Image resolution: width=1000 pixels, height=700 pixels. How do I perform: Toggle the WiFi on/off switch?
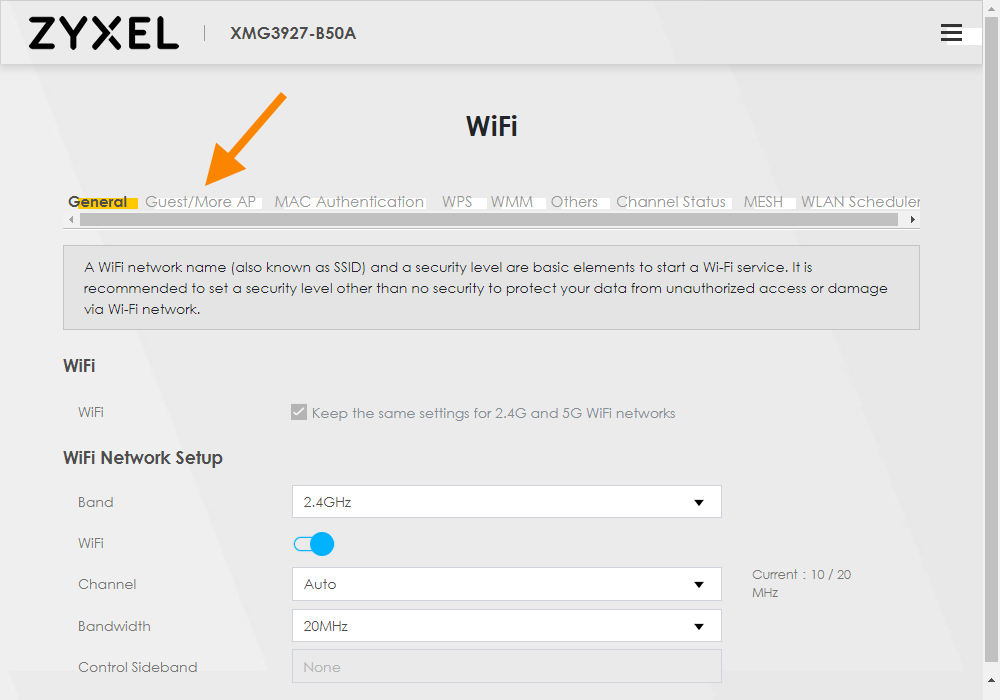[313, 544]
